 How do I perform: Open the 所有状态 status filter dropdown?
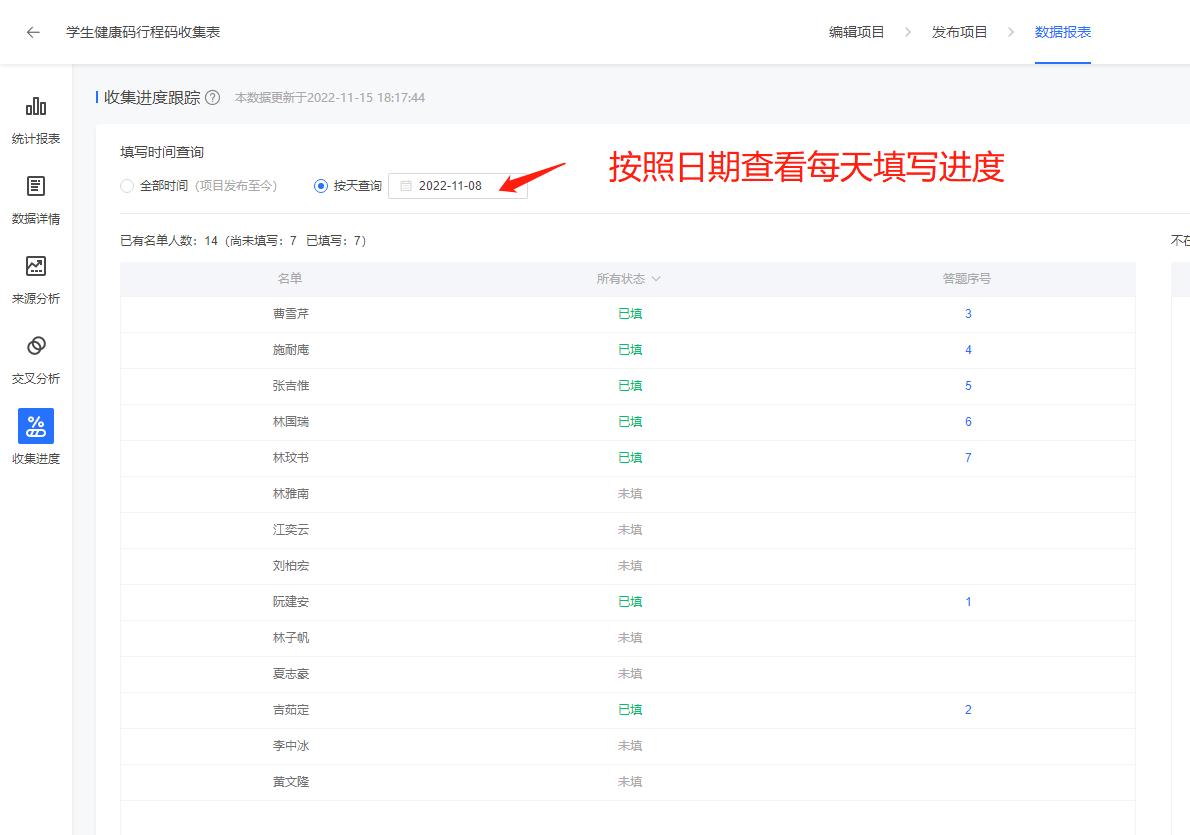tap(628, 279)
